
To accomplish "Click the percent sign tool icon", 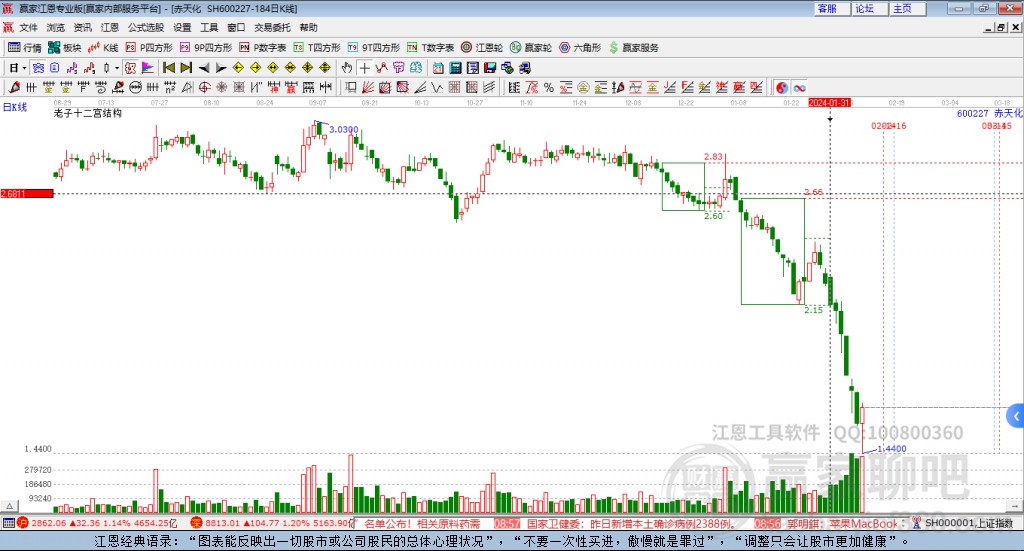I will [x=549, y=87].
